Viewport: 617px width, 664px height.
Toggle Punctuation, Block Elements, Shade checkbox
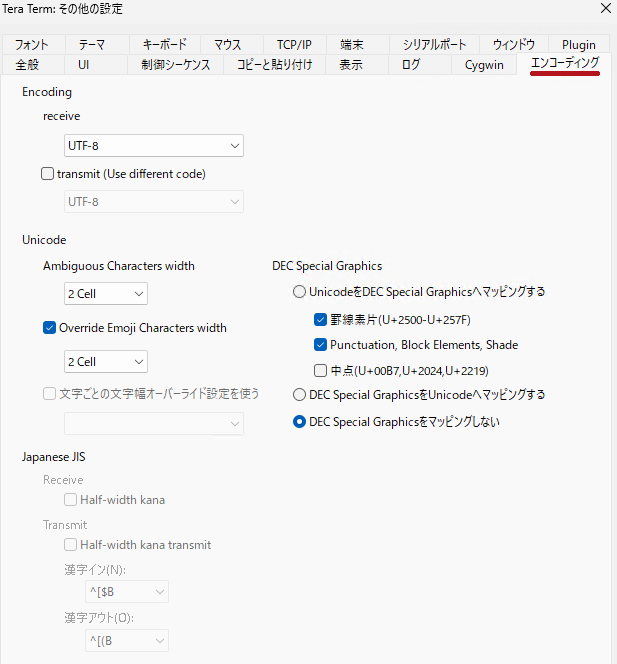point(321,345)
